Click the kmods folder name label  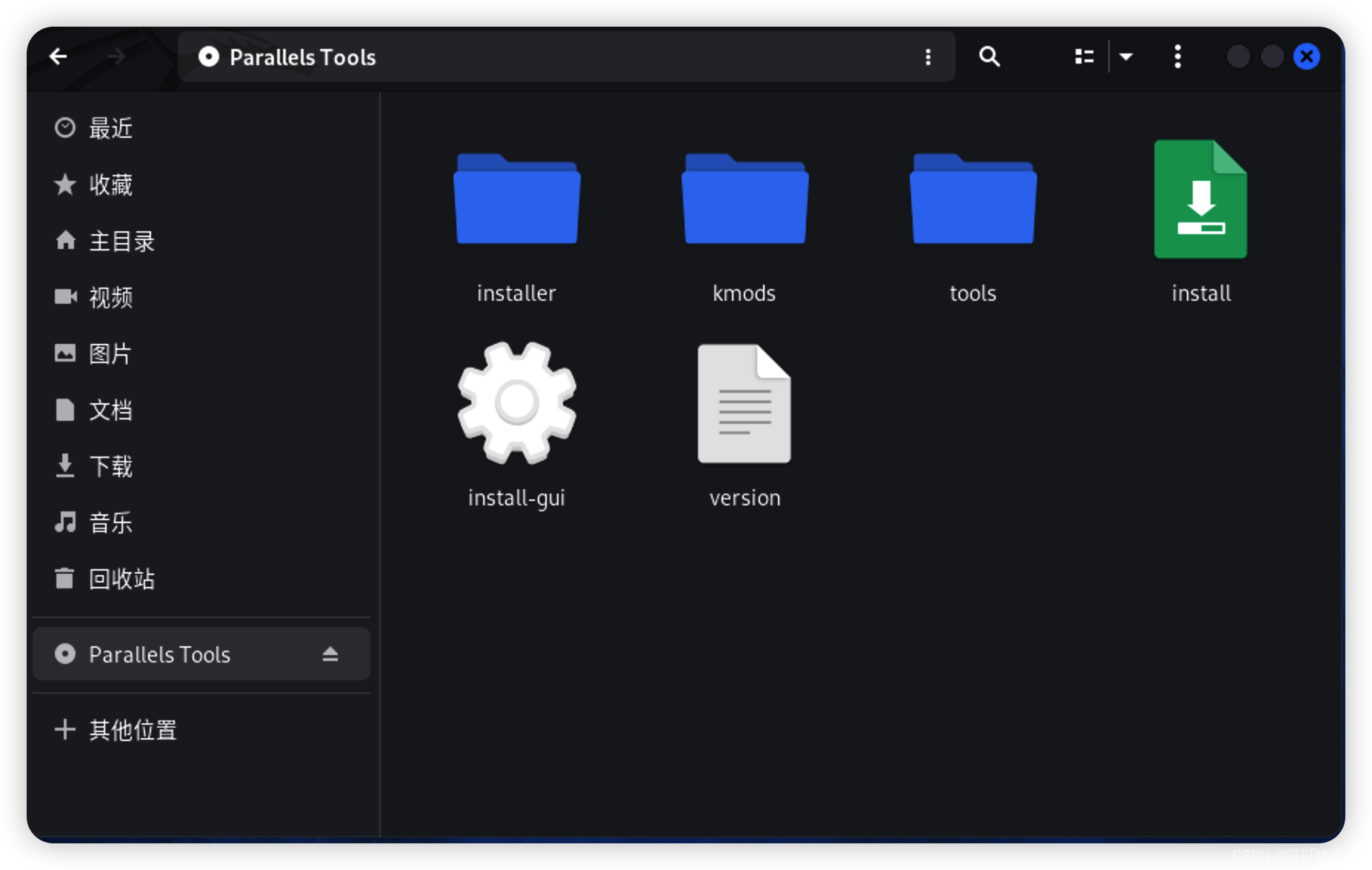coord(745,293)
